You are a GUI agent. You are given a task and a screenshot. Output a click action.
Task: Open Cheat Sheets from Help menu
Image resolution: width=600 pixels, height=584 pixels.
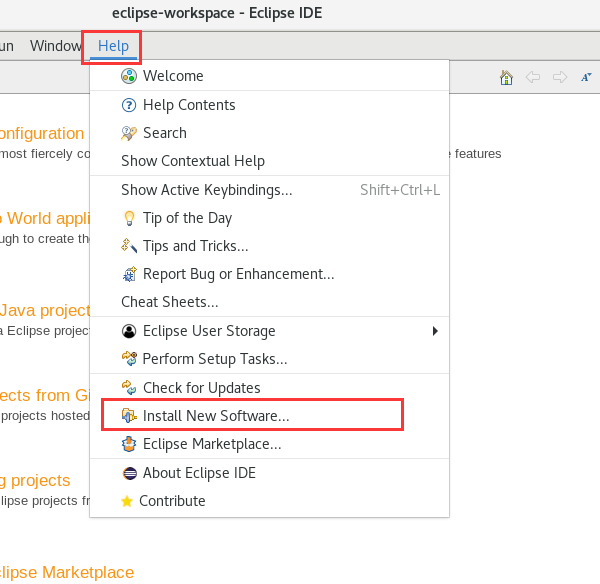point(169,302)
